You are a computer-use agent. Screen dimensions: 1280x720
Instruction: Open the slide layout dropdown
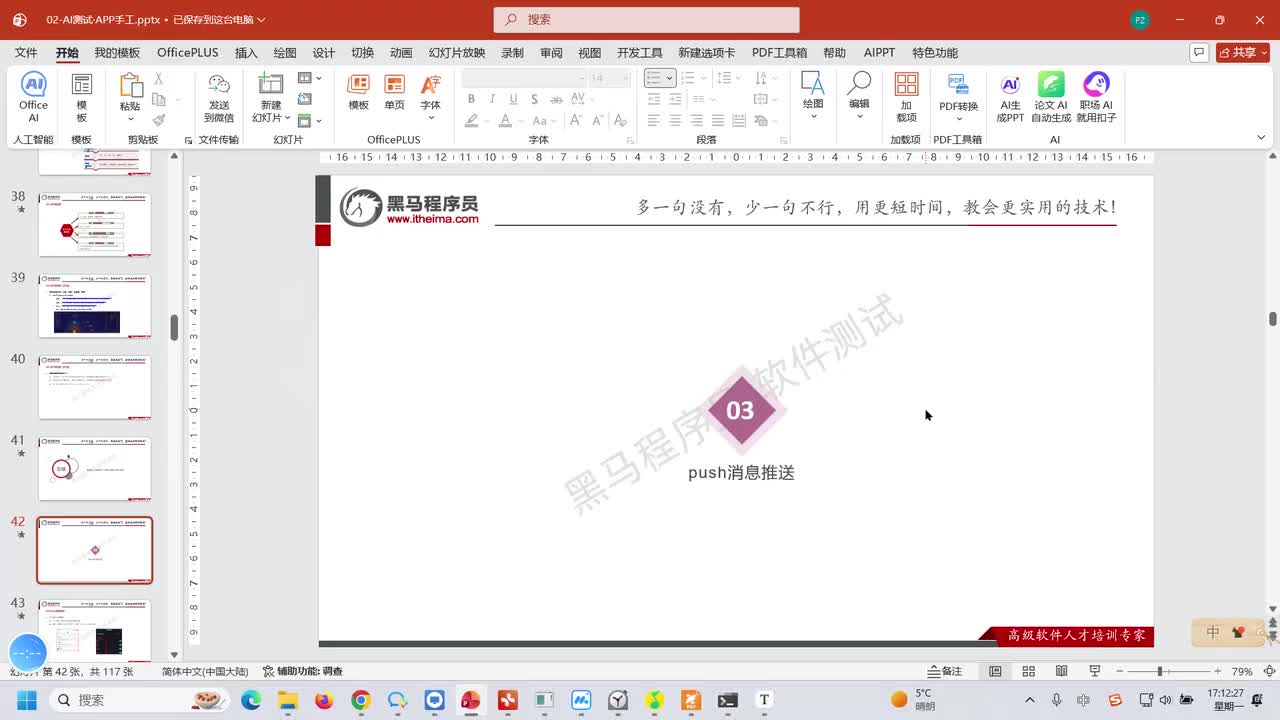click(310, 78)
